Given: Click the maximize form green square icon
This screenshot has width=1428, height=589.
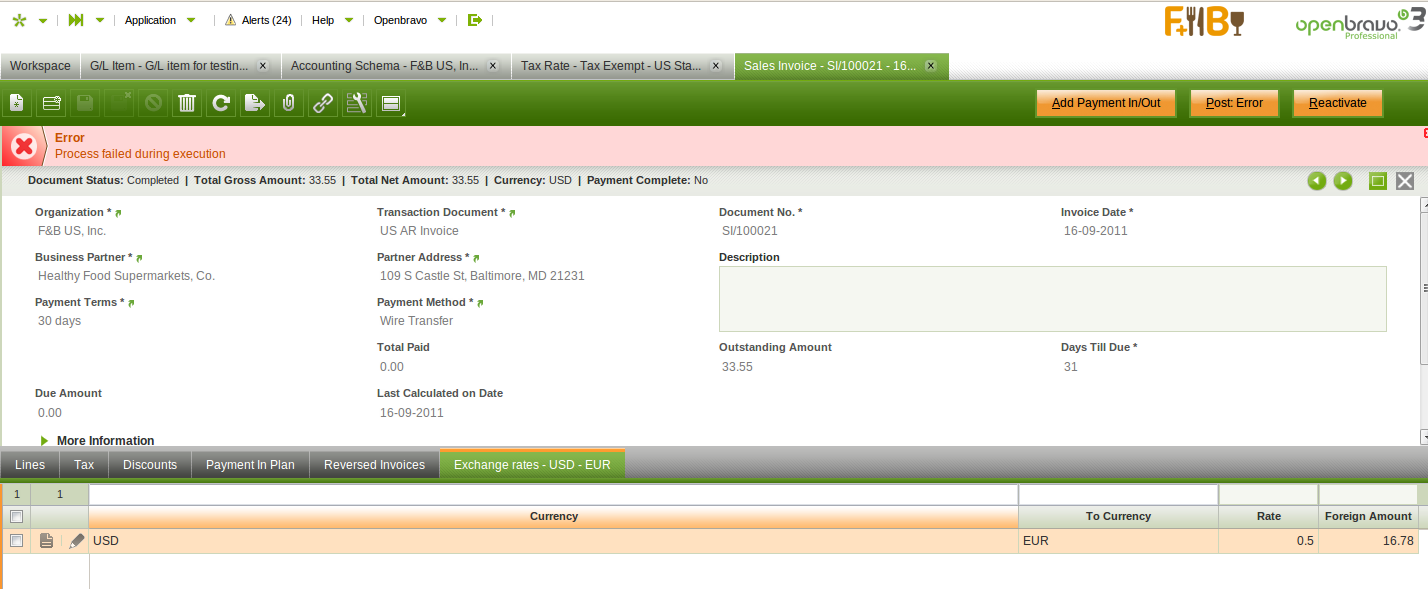Looking at the screenshot, I should pyautogui.click(x=1378, y=181).
